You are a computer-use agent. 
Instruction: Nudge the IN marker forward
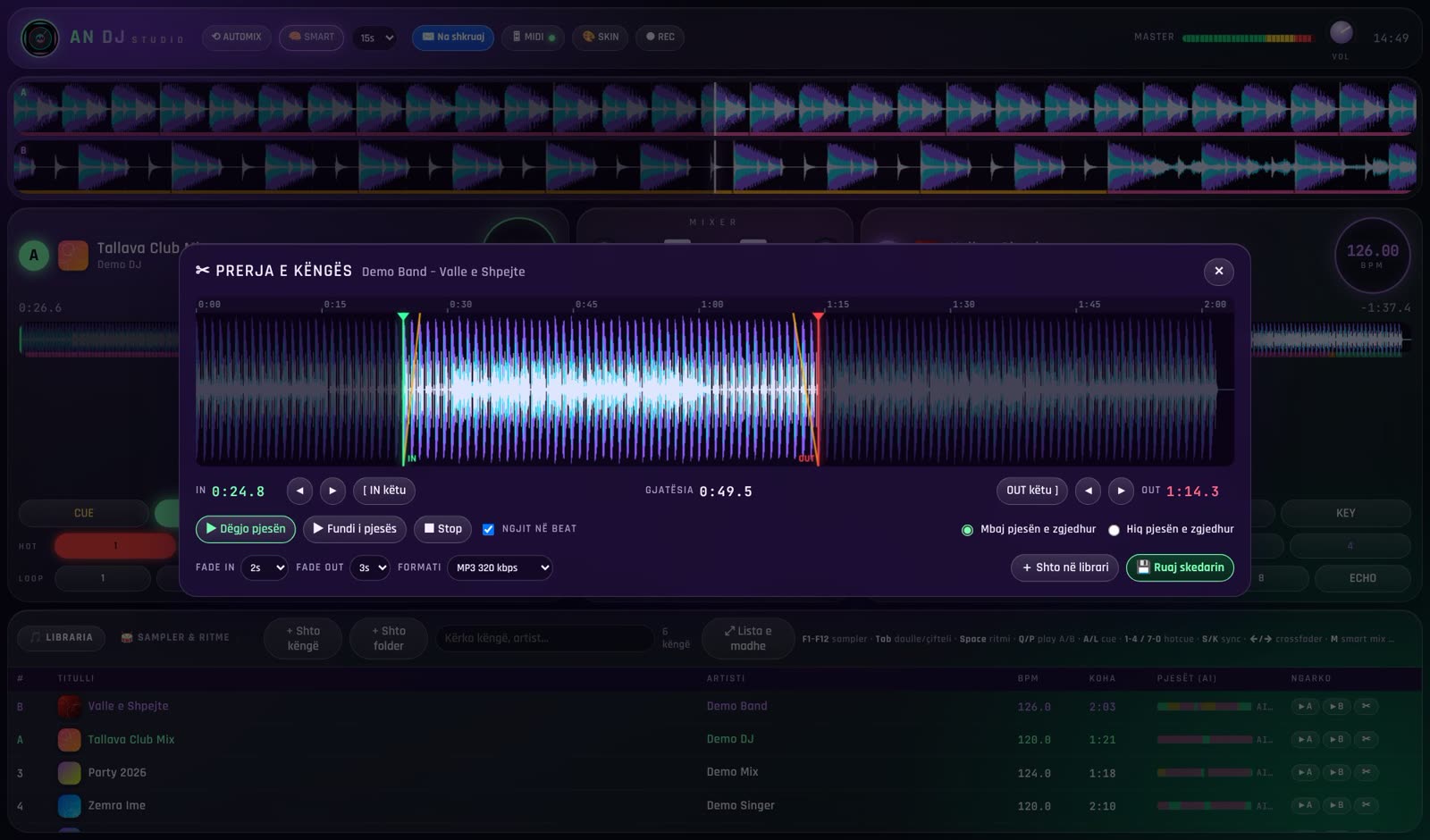(332, 491)
